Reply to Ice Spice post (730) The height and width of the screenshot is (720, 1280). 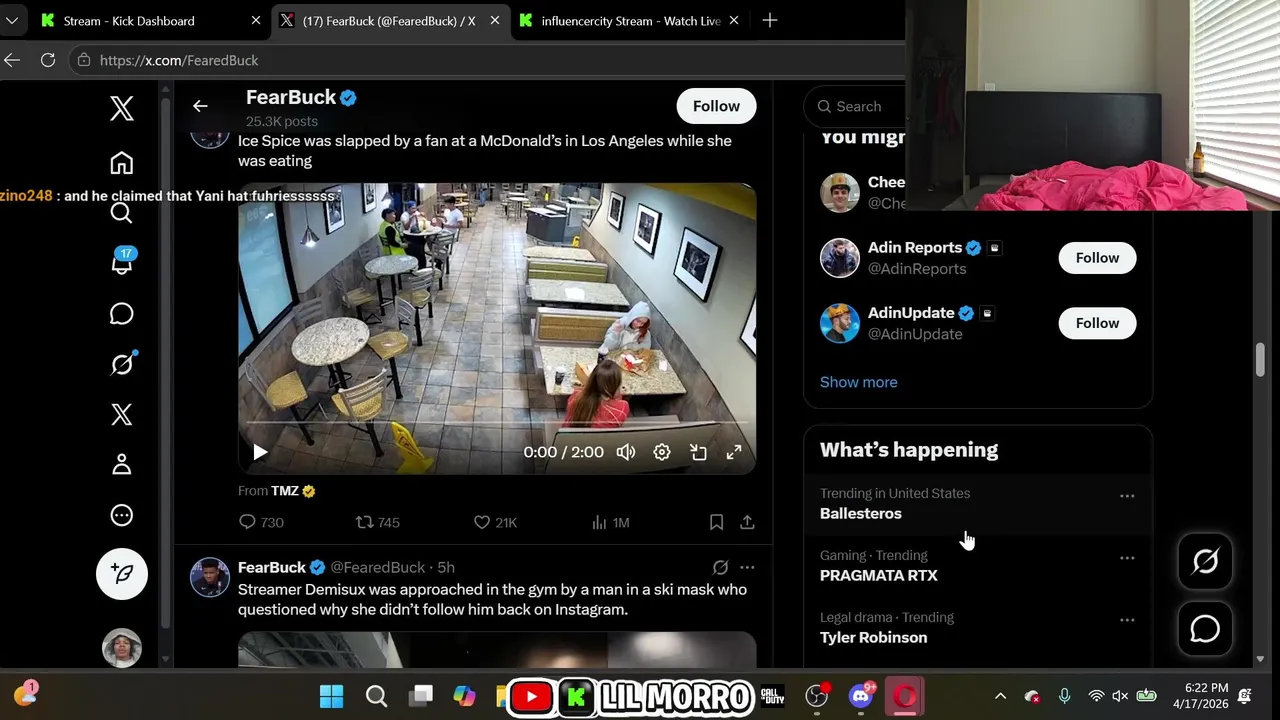click(261, 522)
